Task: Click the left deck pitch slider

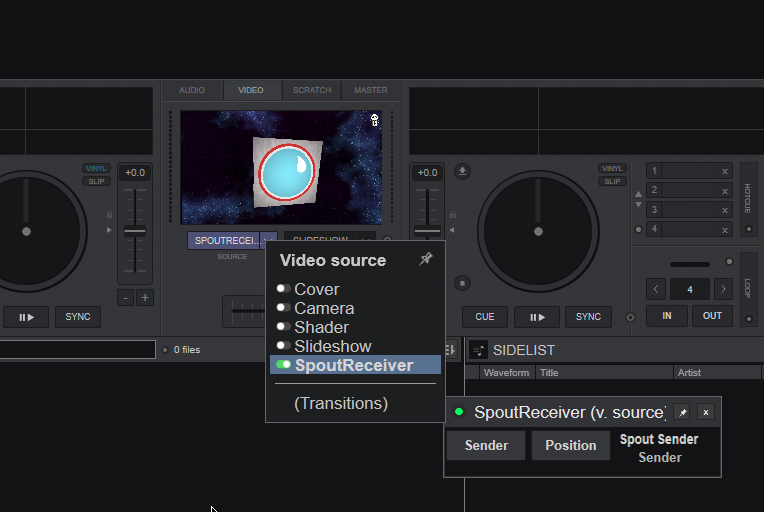Action: pyautogui.click(x=135, y=231)
